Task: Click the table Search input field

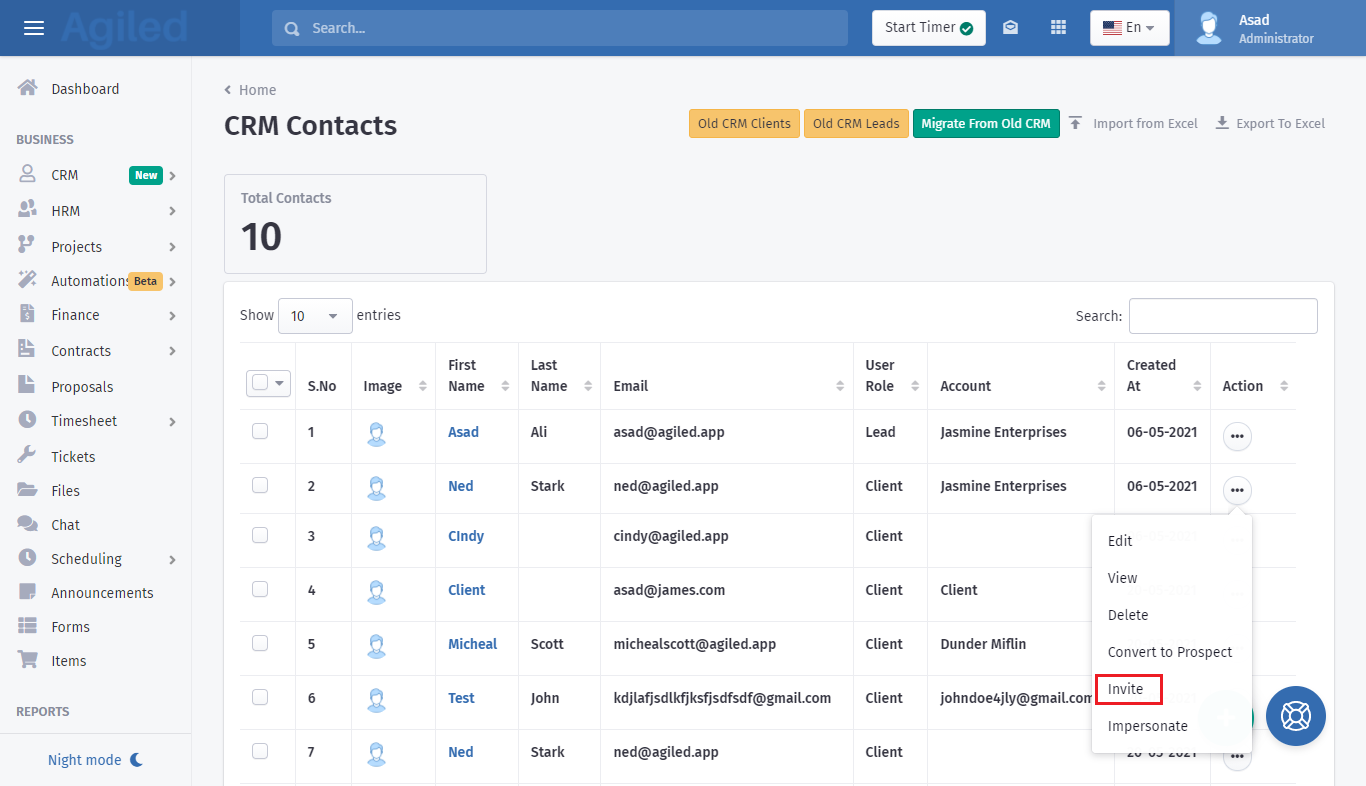Action: 1222,316
